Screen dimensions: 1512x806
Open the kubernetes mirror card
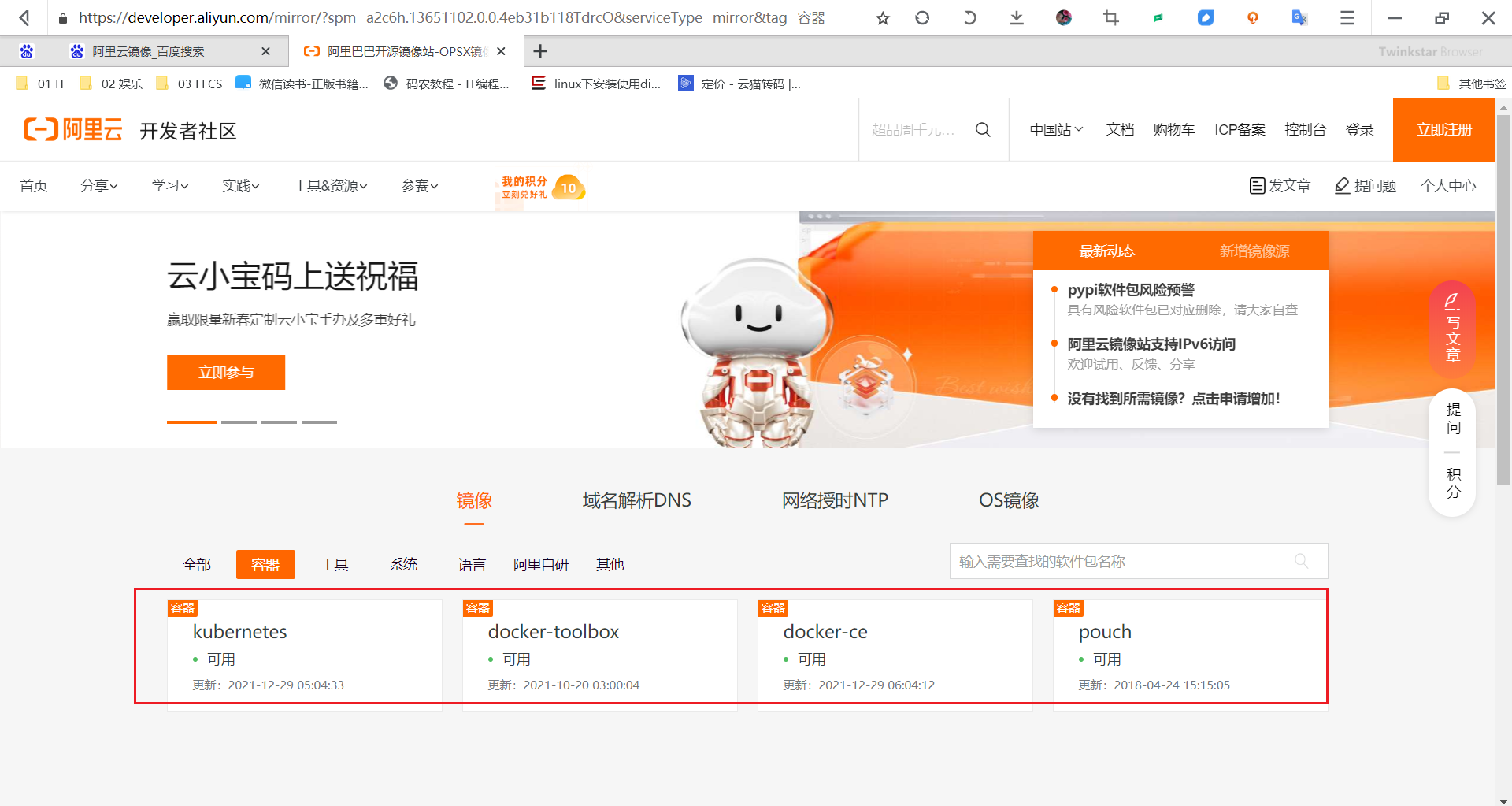305,656
